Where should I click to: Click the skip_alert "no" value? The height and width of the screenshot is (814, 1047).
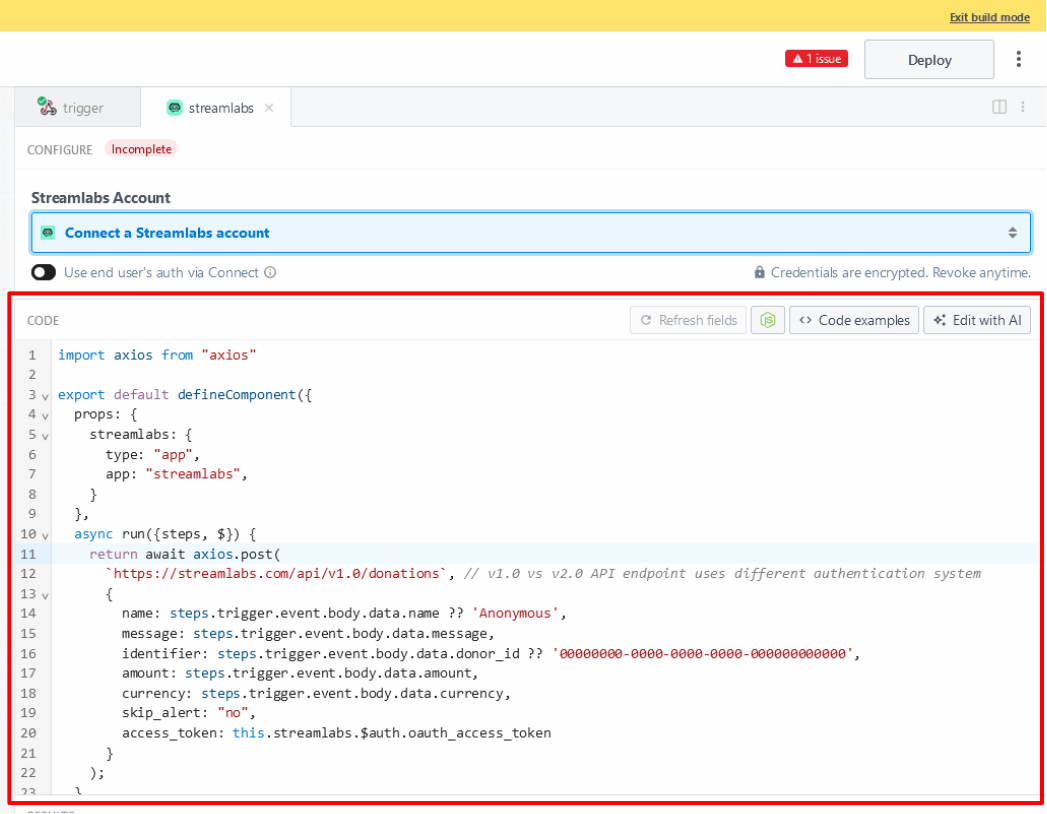233,713
